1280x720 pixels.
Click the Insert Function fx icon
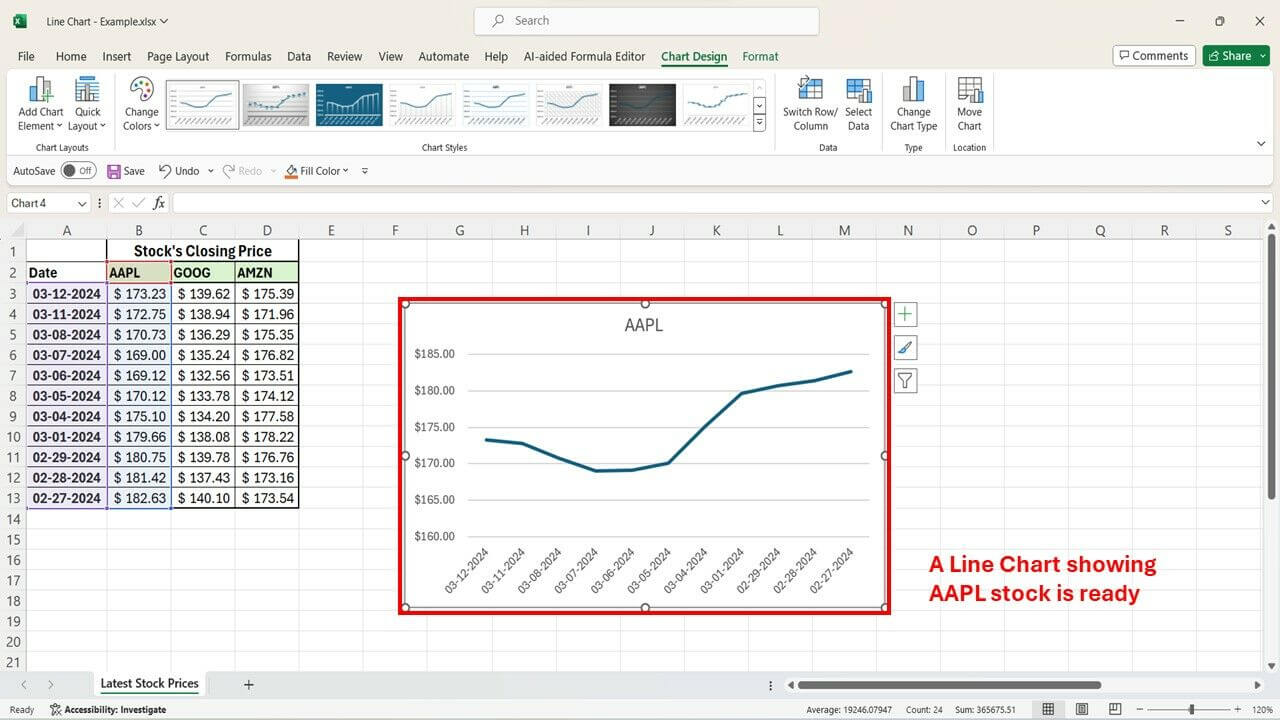[x=159, y=203]
